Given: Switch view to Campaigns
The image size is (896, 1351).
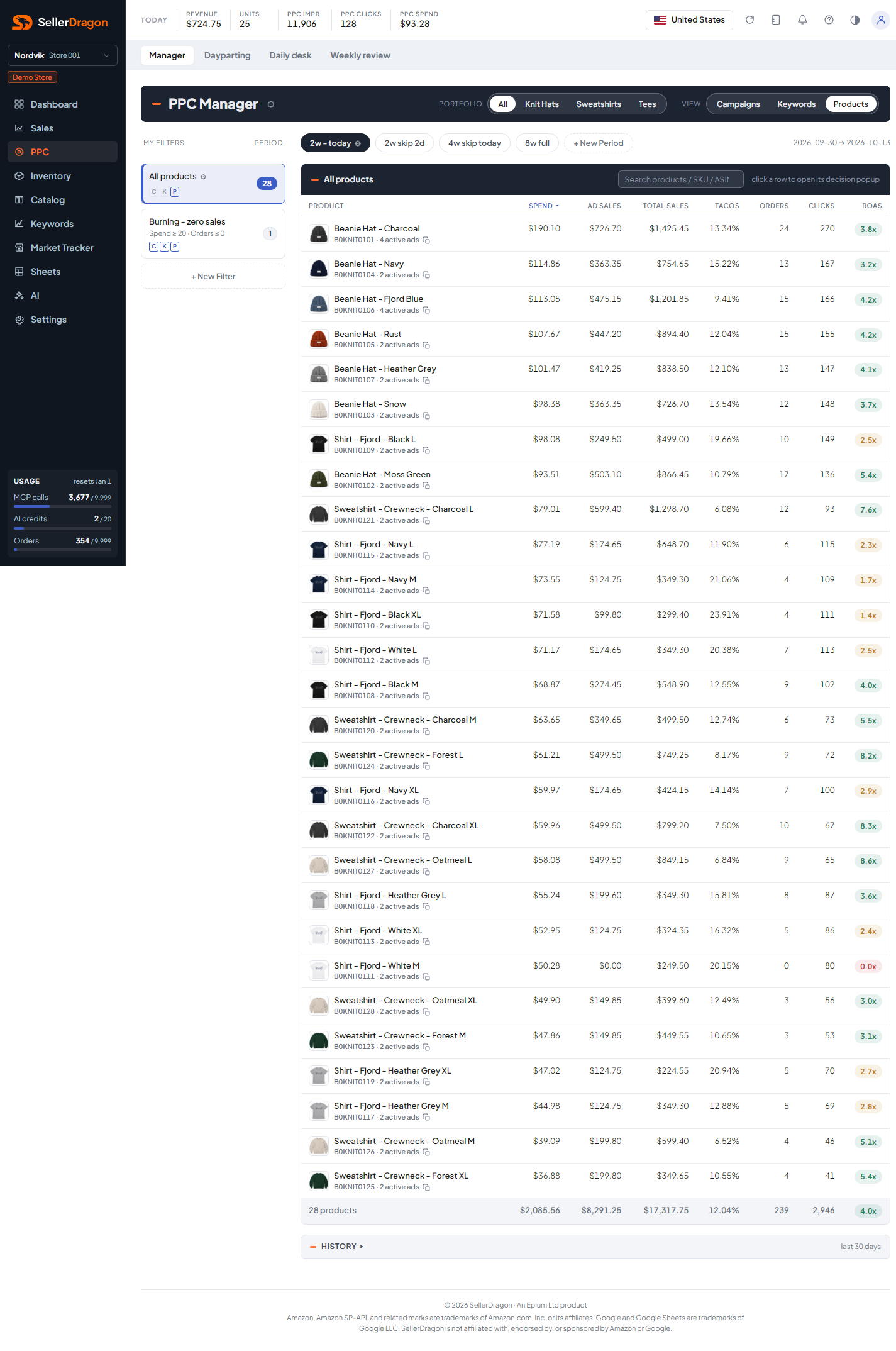Looking at the screenshot, I should 738,104.
